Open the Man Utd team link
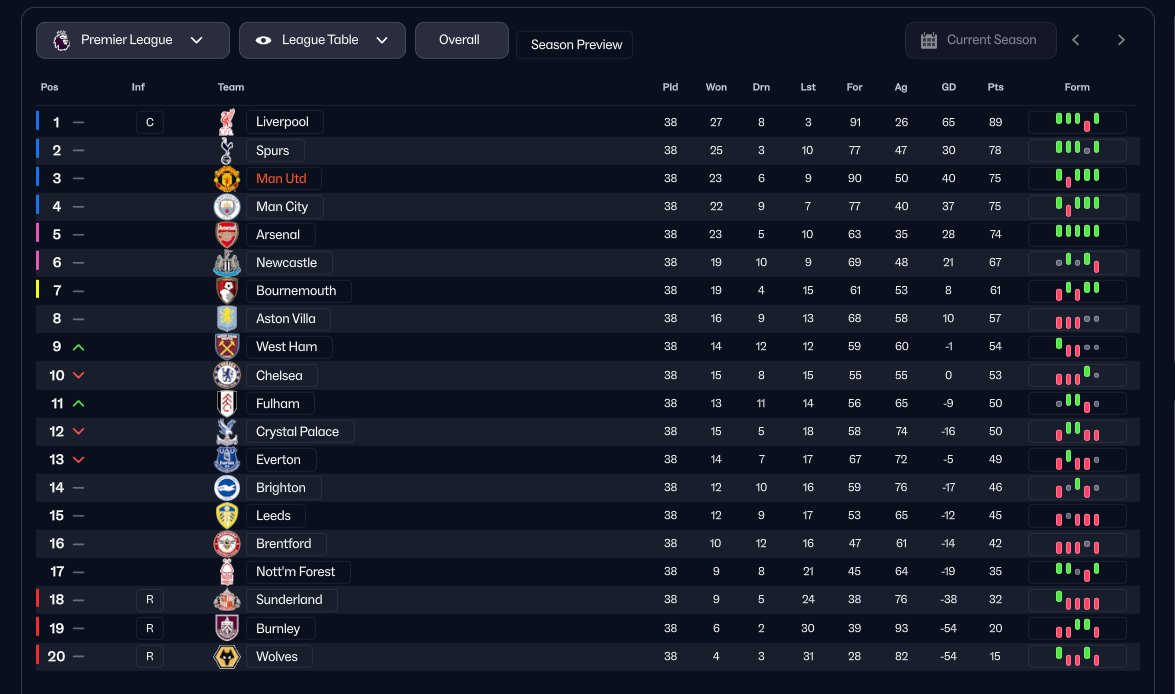This screenshot has height=694, width=1175. [281, 179]
